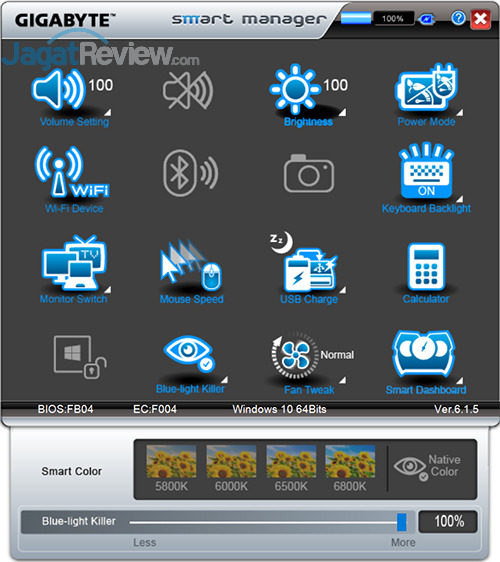Toggle the Wi-Fi Device icon
The image size is (500, 562).
[72, 172]
